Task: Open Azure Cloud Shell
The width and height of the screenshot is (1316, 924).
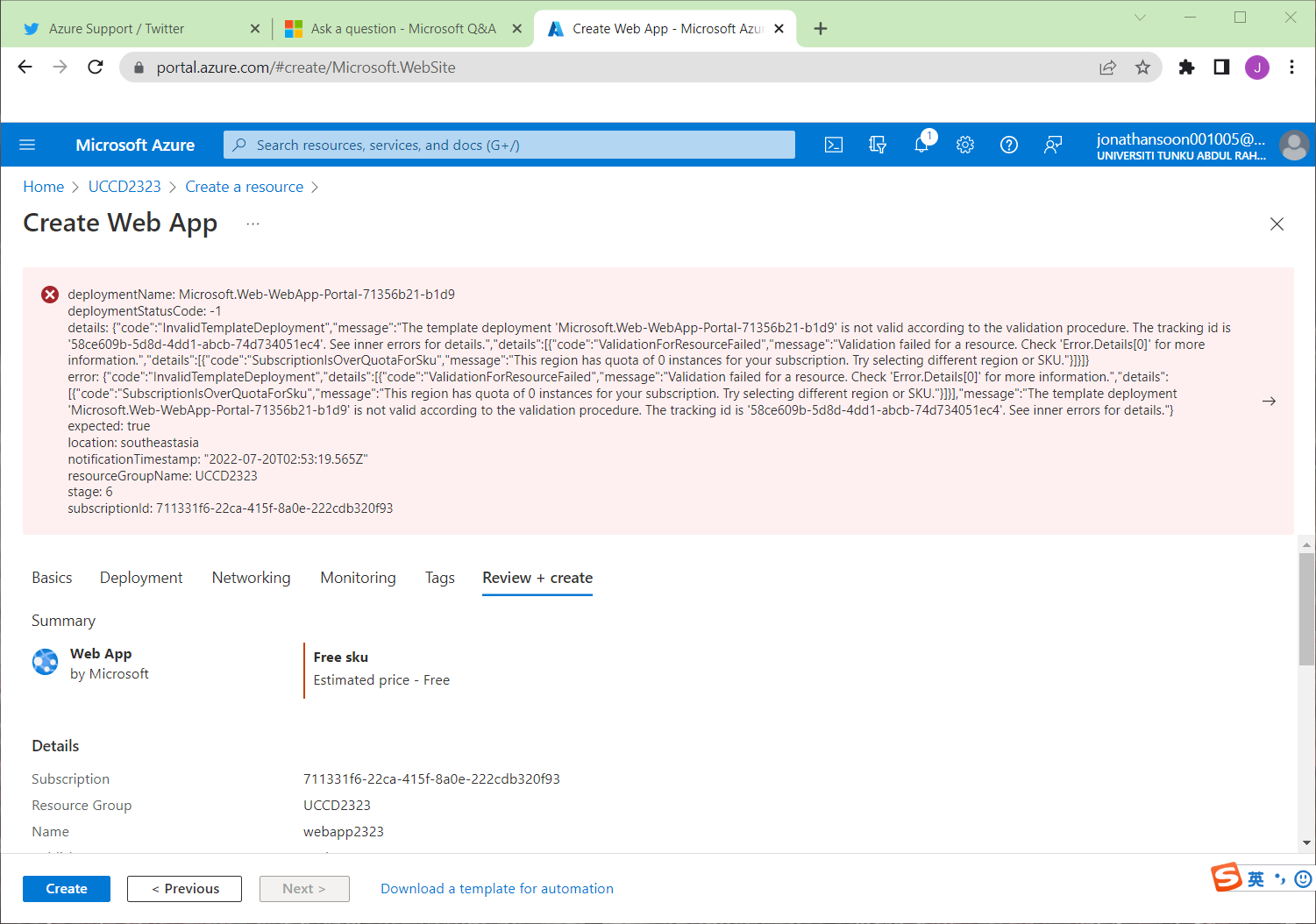Action: [833, 145]
